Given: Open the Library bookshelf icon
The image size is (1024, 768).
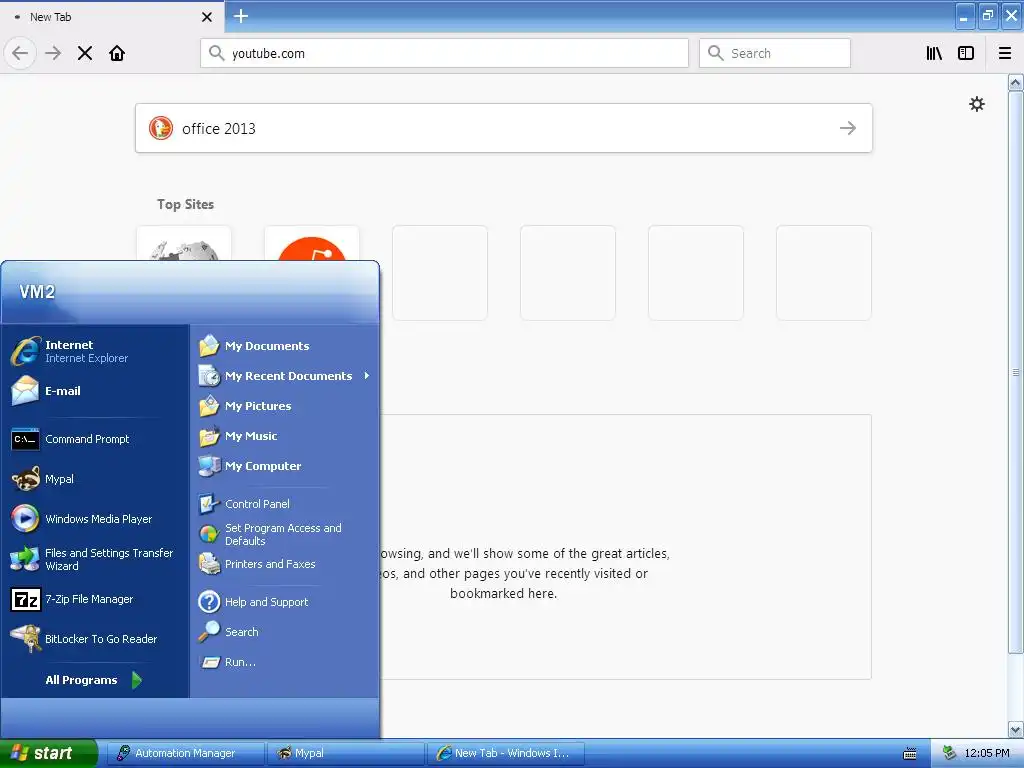Looking at the screenshot, I should 934,53.
